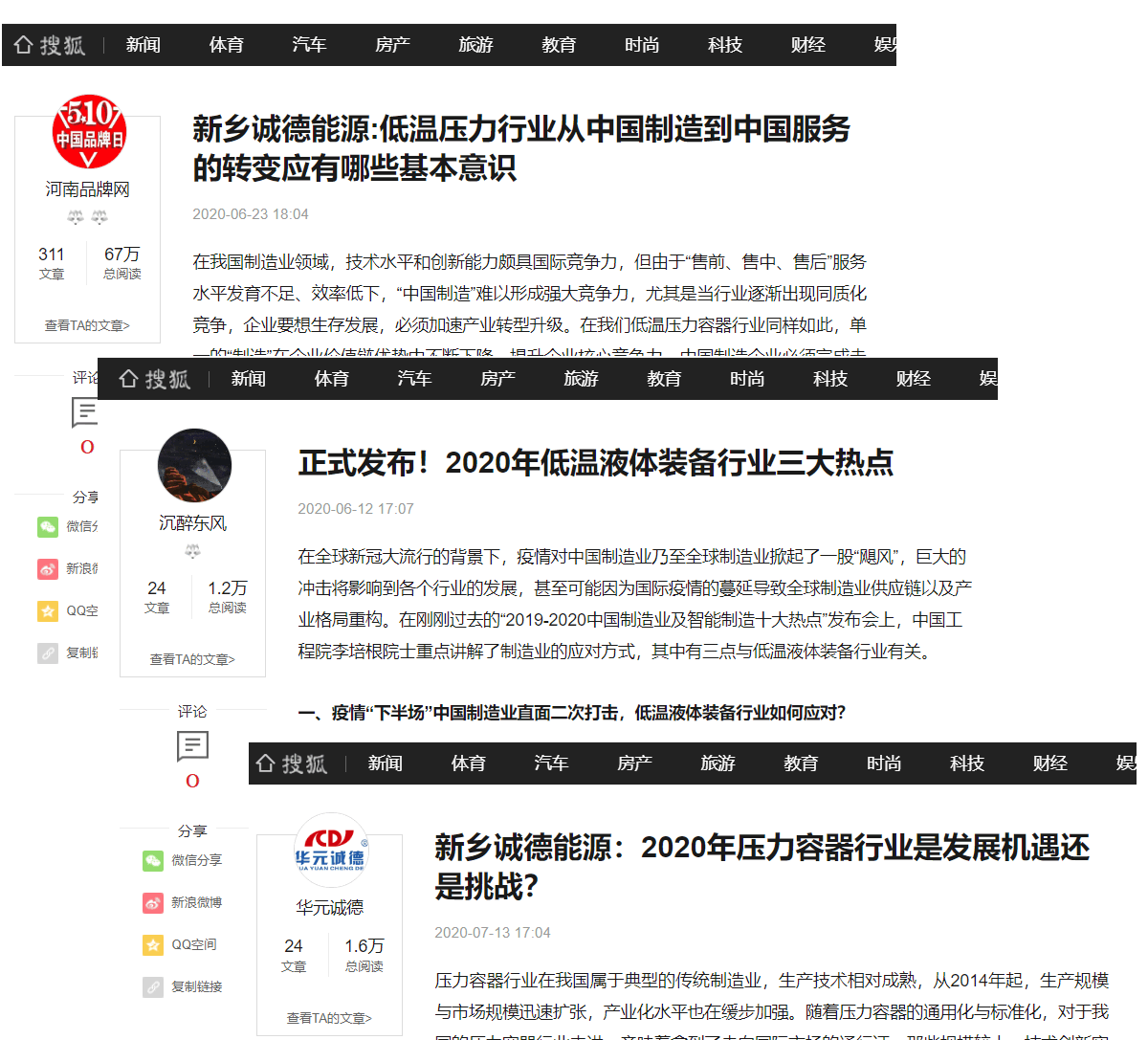1148x1040 pixels.
Task: Open 科技 in 华元诚德 page nav bar
Action: pos(967,763)
